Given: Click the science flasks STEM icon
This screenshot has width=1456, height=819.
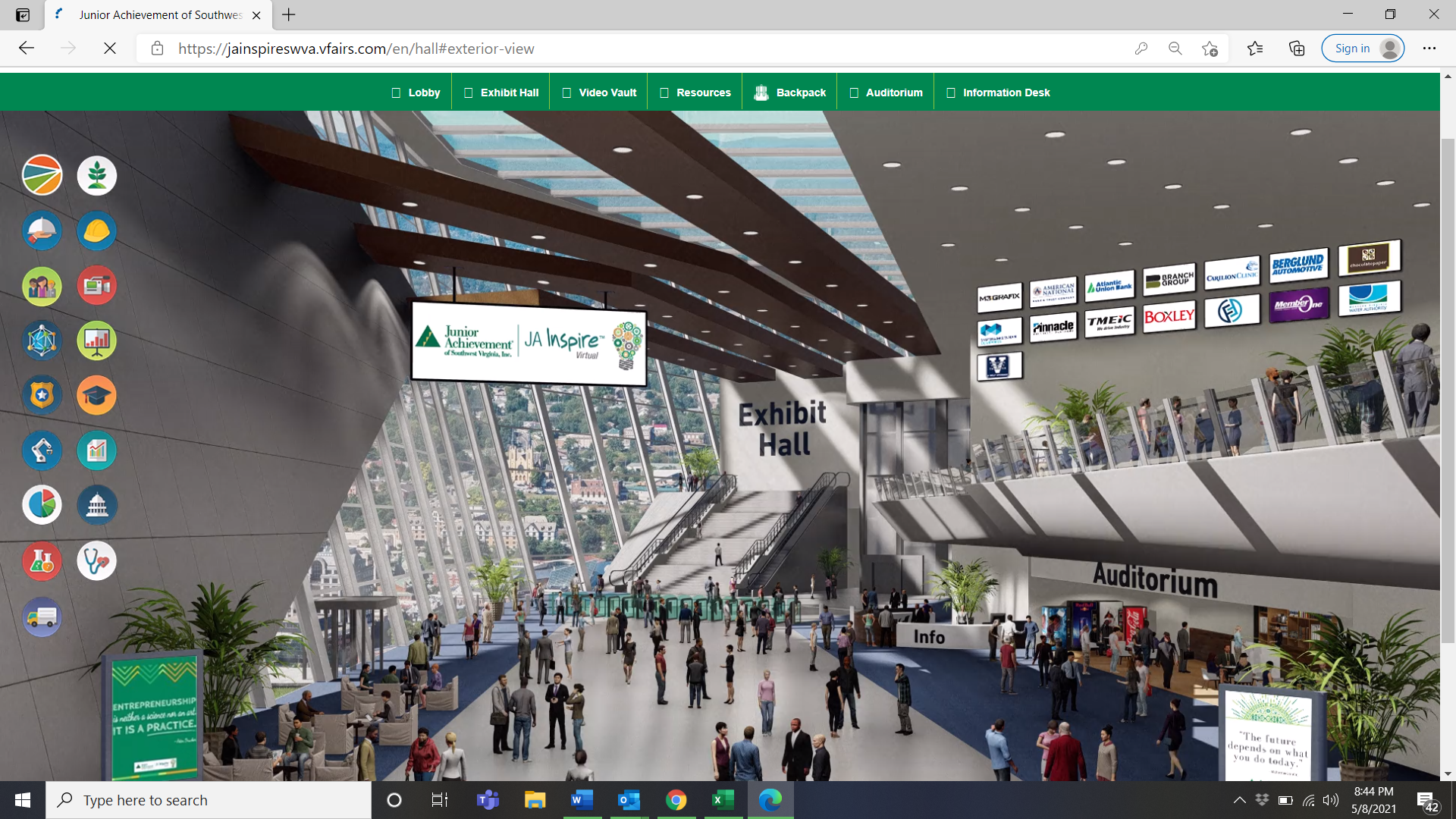Looking at the screenshot, I should (x=42, y=560).
